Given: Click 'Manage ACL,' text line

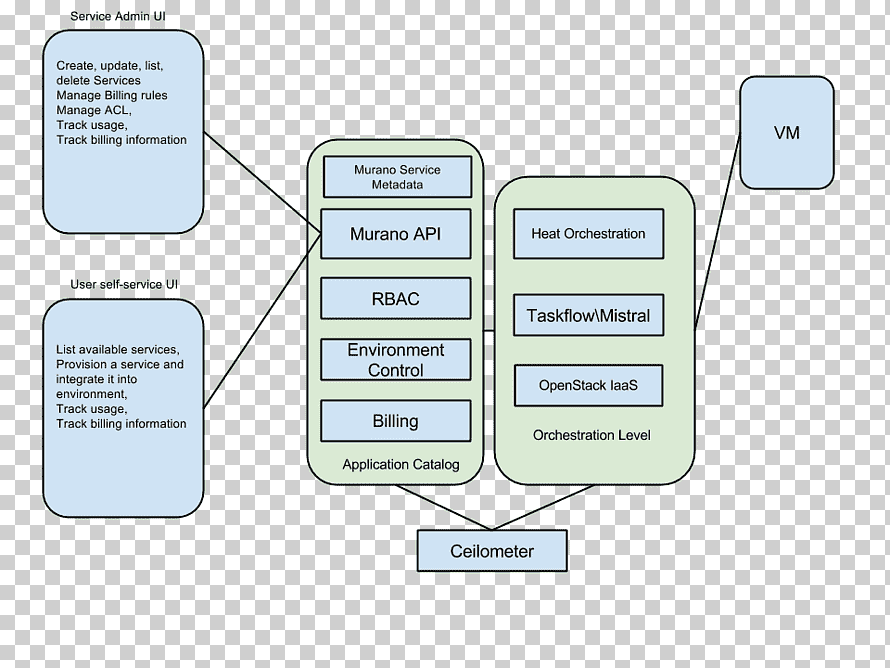Looking at the screenshot, I should (94, 110).
